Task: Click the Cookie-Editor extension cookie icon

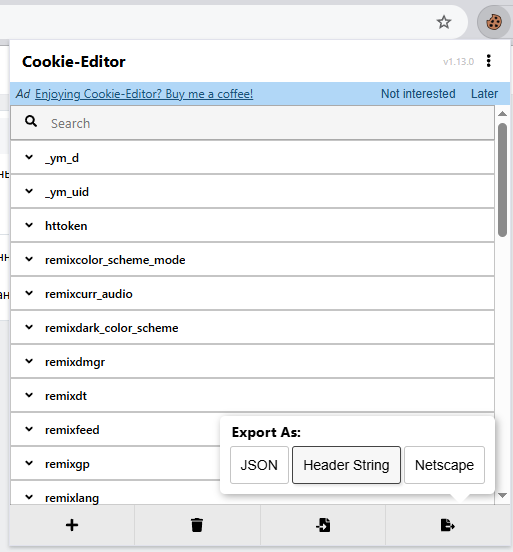Action: tap(494, 22)
